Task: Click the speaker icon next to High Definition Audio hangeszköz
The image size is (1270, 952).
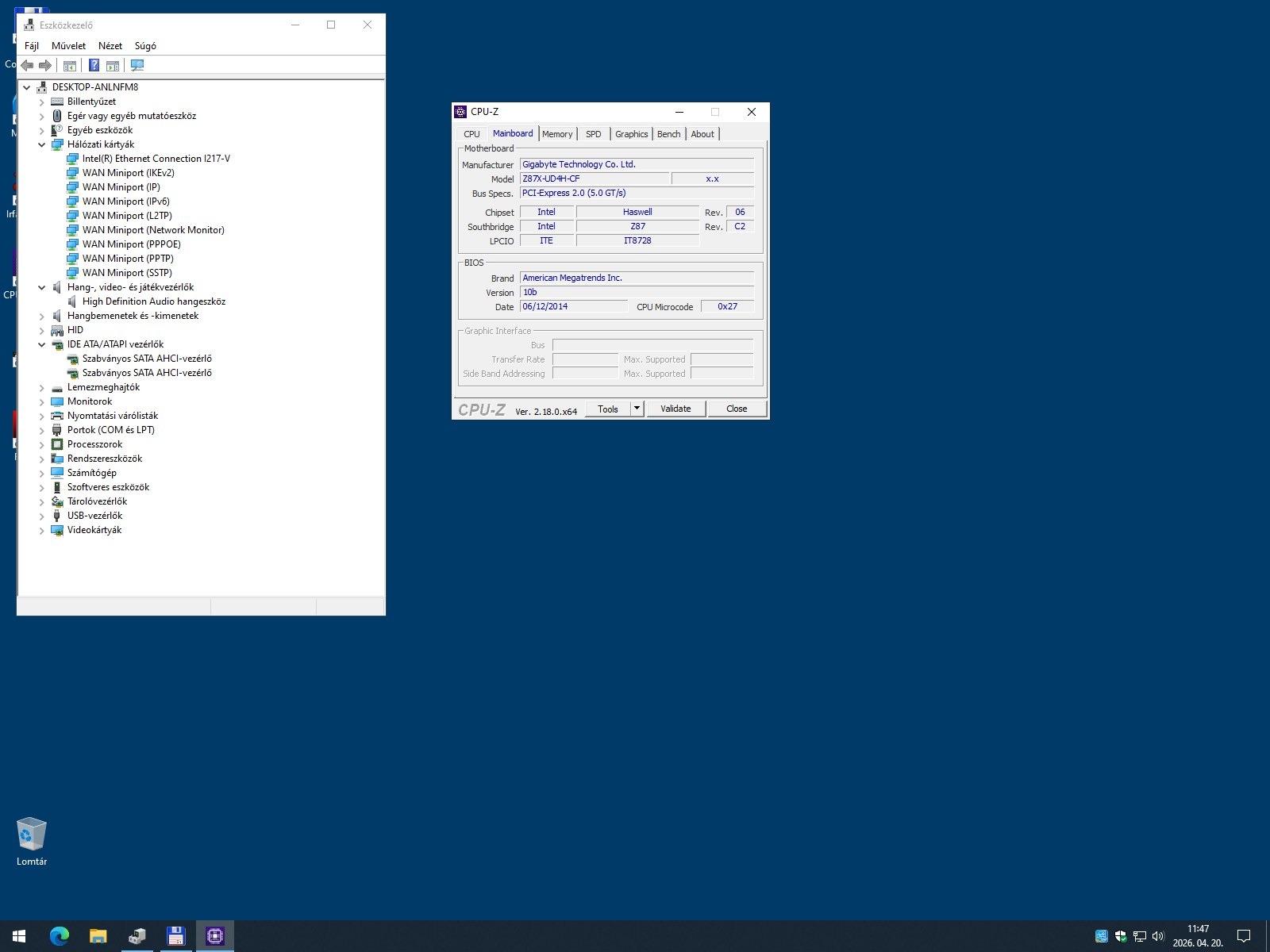Action: coord(72,301)
